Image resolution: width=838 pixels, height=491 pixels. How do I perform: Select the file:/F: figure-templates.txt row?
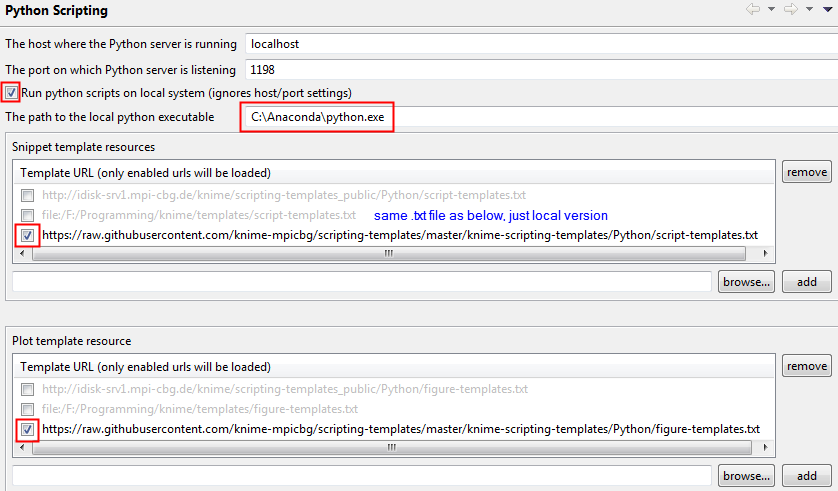(200, 409)
